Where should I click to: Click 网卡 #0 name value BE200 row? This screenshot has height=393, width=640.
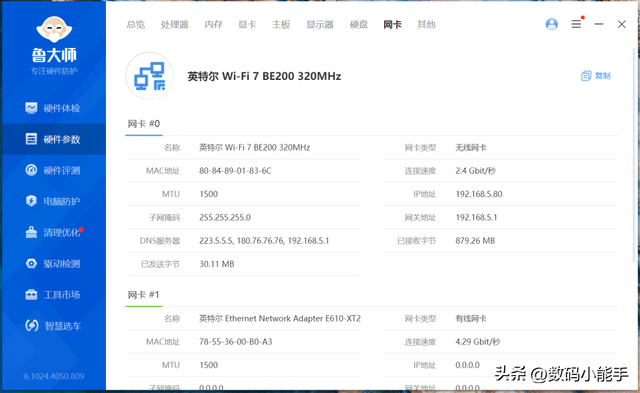pyautogui.click(x=254, y=147)
